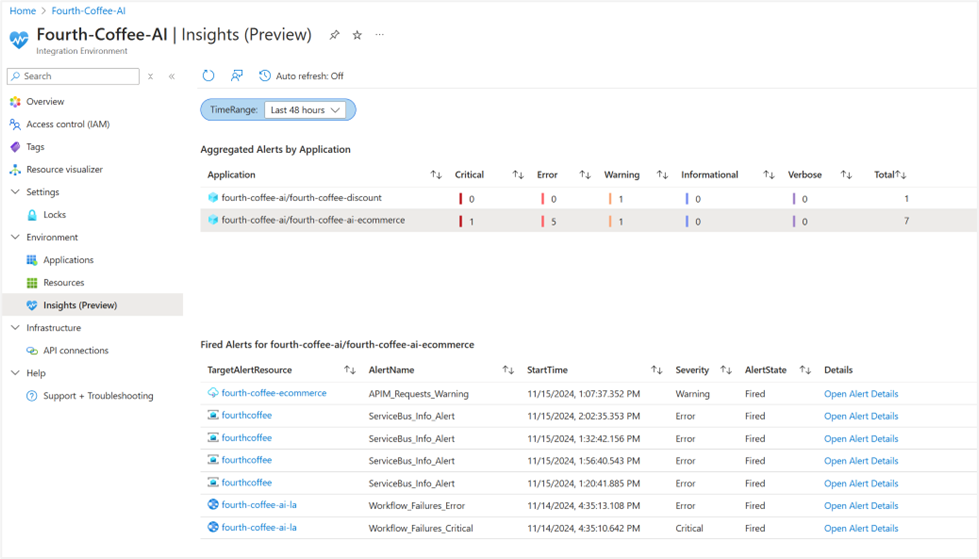Open Locks under Settings
The width and height of the screenshot is (979, 559).
click(x=54, y=215)
